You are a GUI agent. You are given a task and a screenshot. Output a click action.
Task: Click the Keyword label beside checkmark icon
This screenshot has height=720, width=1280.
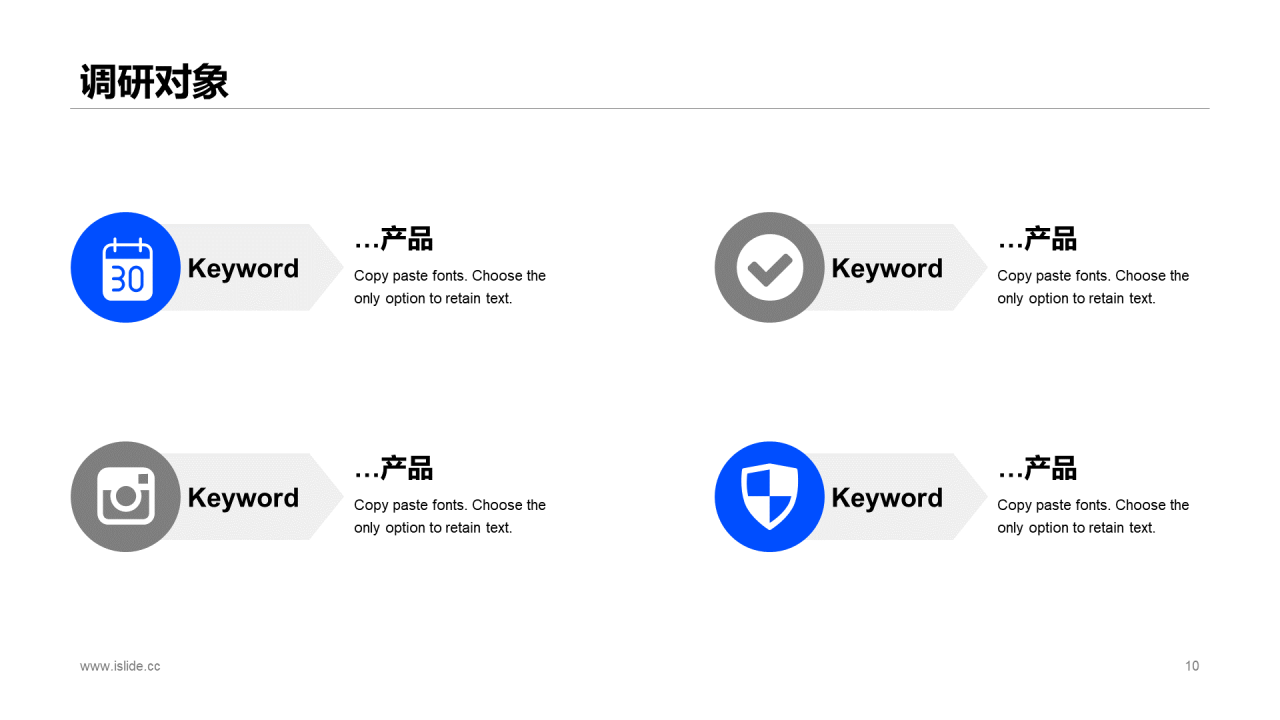(887, 268)
